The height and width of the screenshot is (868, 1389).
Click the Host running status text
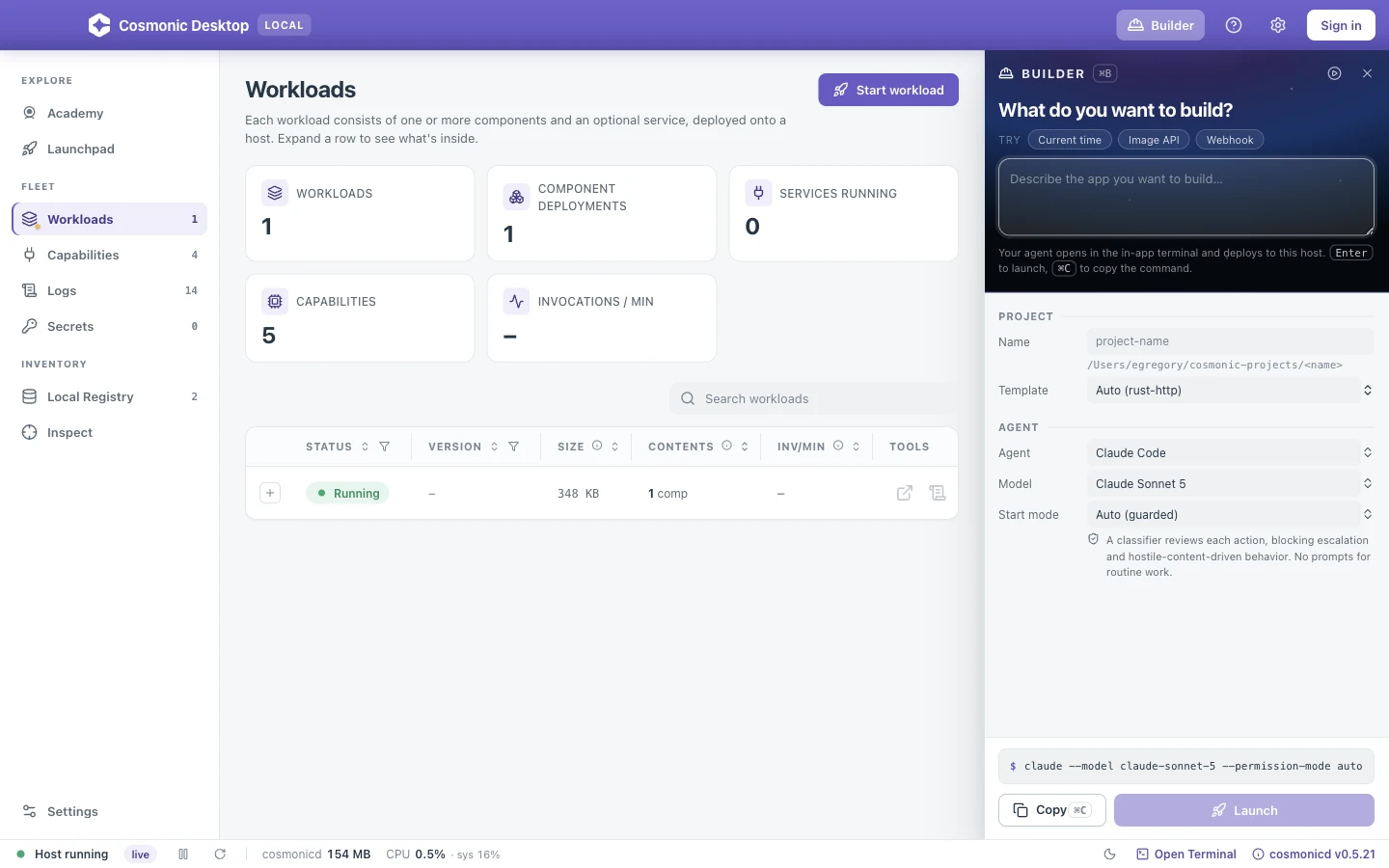tap(71, 854)
